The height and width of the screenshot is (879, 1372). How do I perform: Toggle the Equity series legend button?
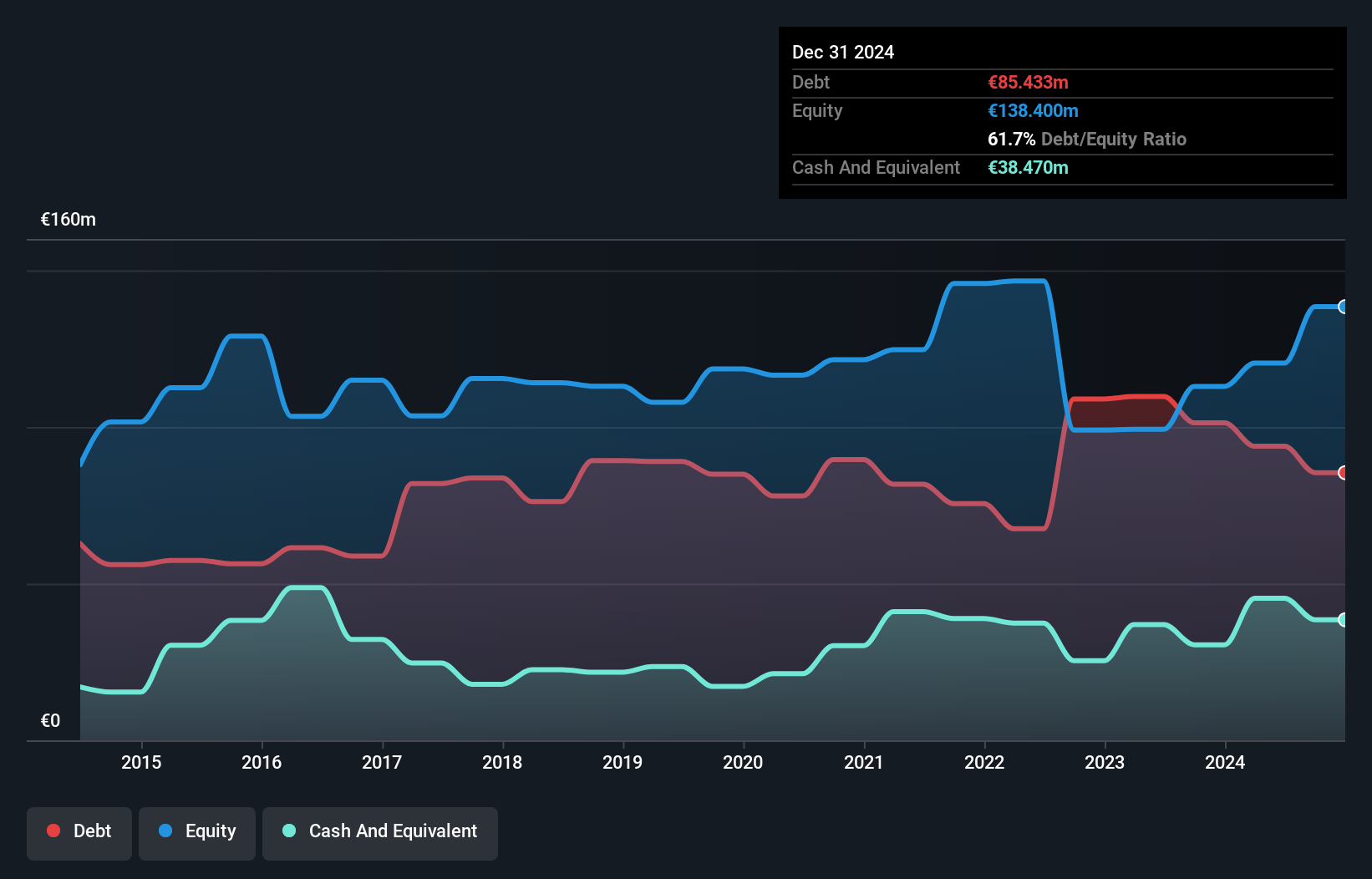pyautogui.click(x=197, y=833)
